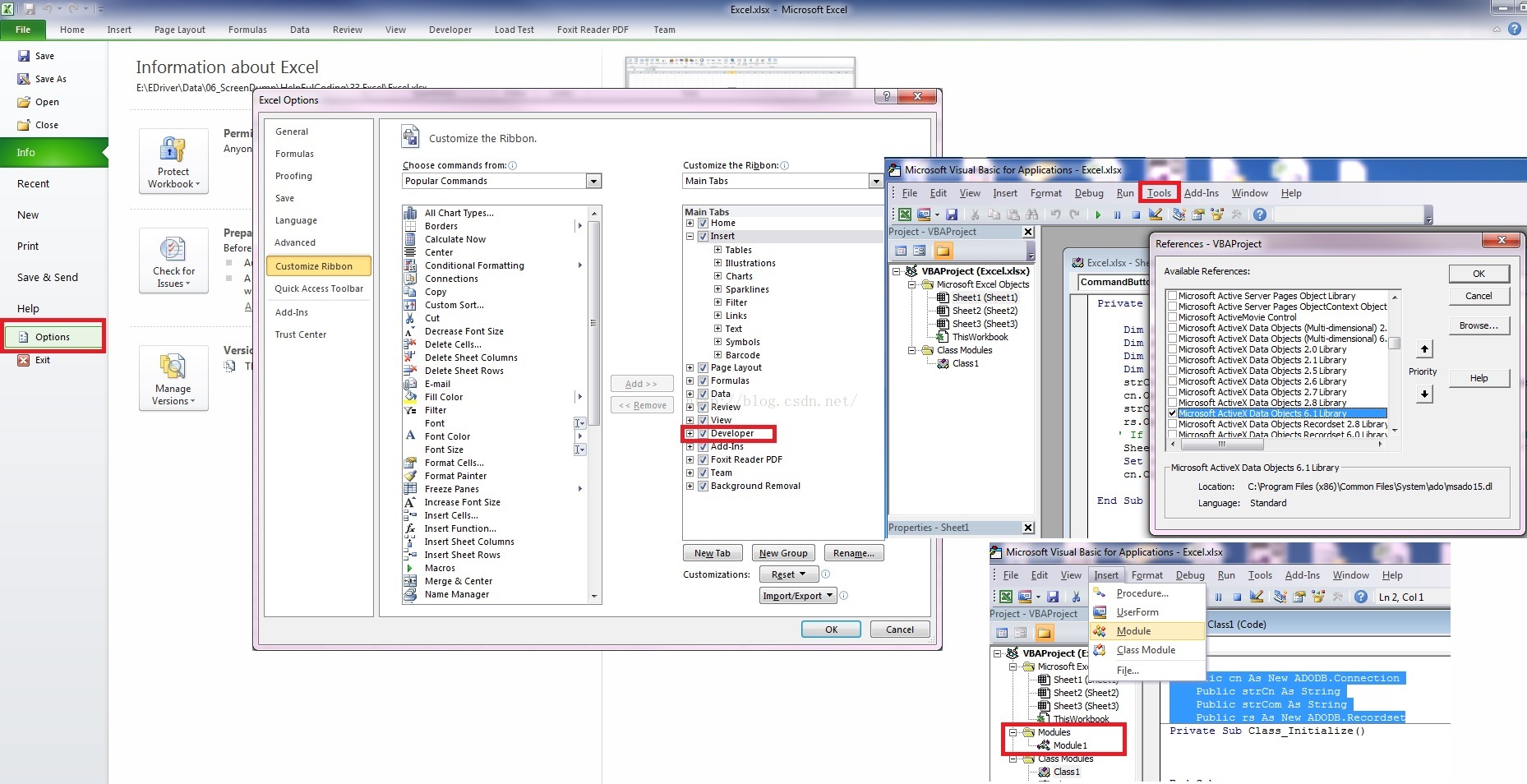Screen dimensions: 1527x784
Task: Collapse the Modules folder in lower VBA tree
Action: pyautogui.click(x=1013, y=732)
